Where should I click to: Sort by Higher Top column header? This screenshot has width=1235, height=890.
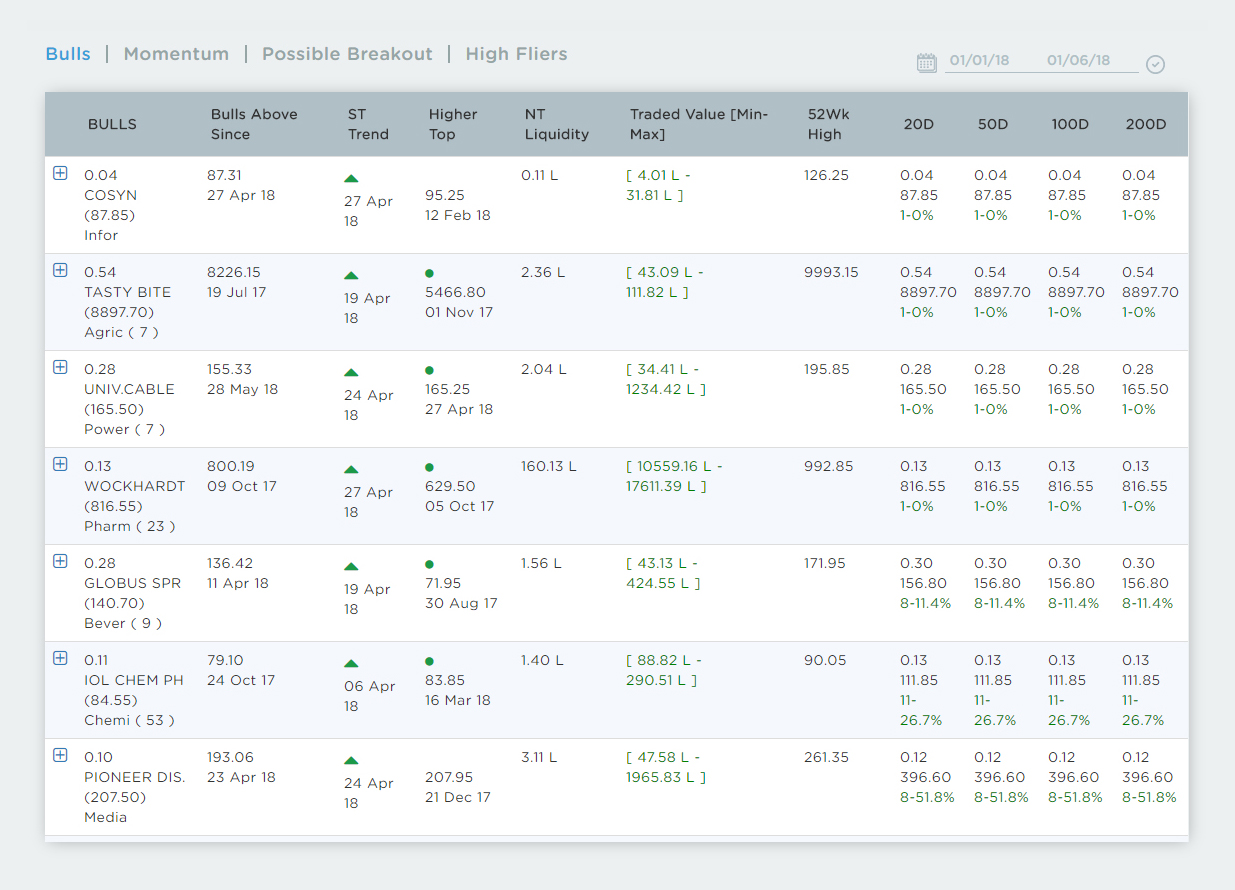click(x=453, y=124)
